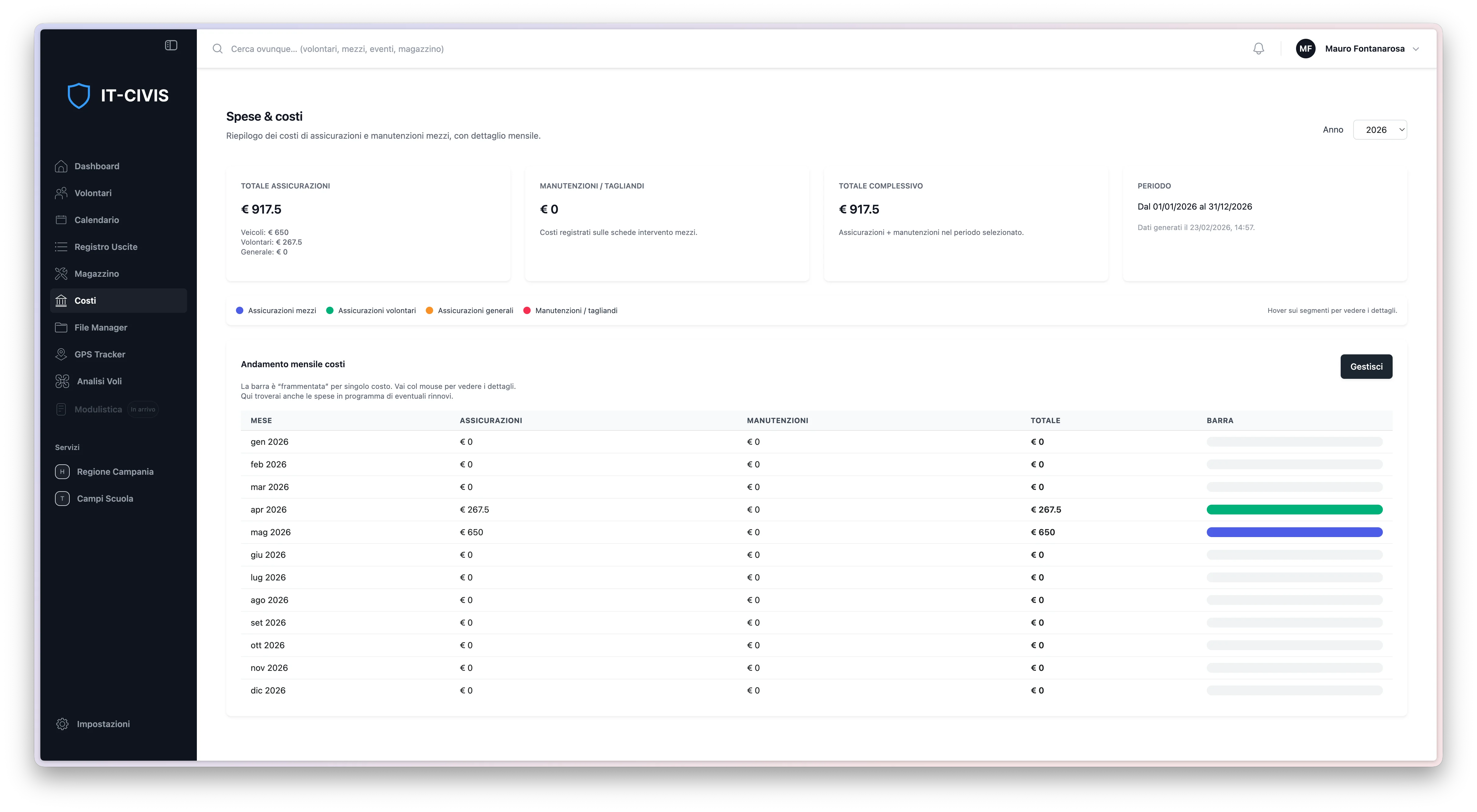The image size is (1477, 812).
Task: Select the apr 2026 row label
Action: [x=268, y=510]
